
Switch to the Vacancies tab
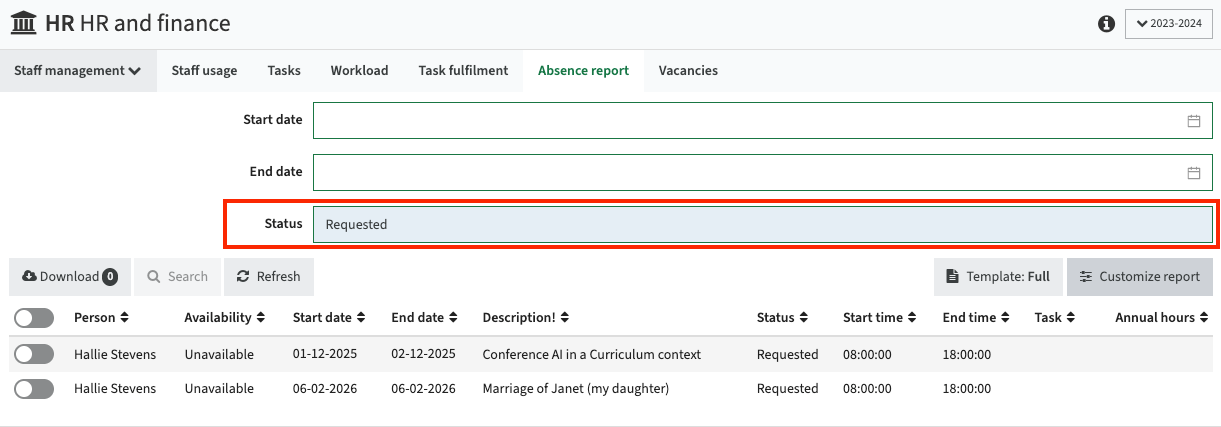[x=688, y=71]
